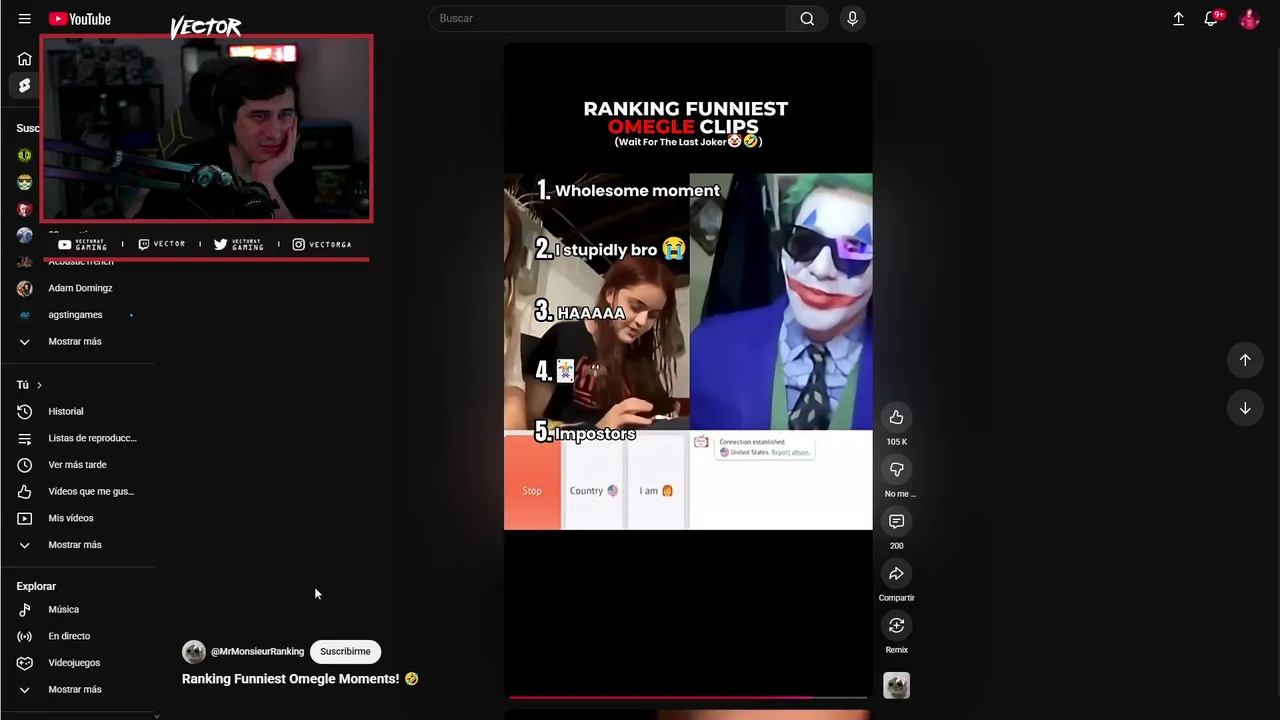Expand Mostrar más under Explorar
Image resolution: width=1280 pixels, height=720 pixels.
pos(77,689)
